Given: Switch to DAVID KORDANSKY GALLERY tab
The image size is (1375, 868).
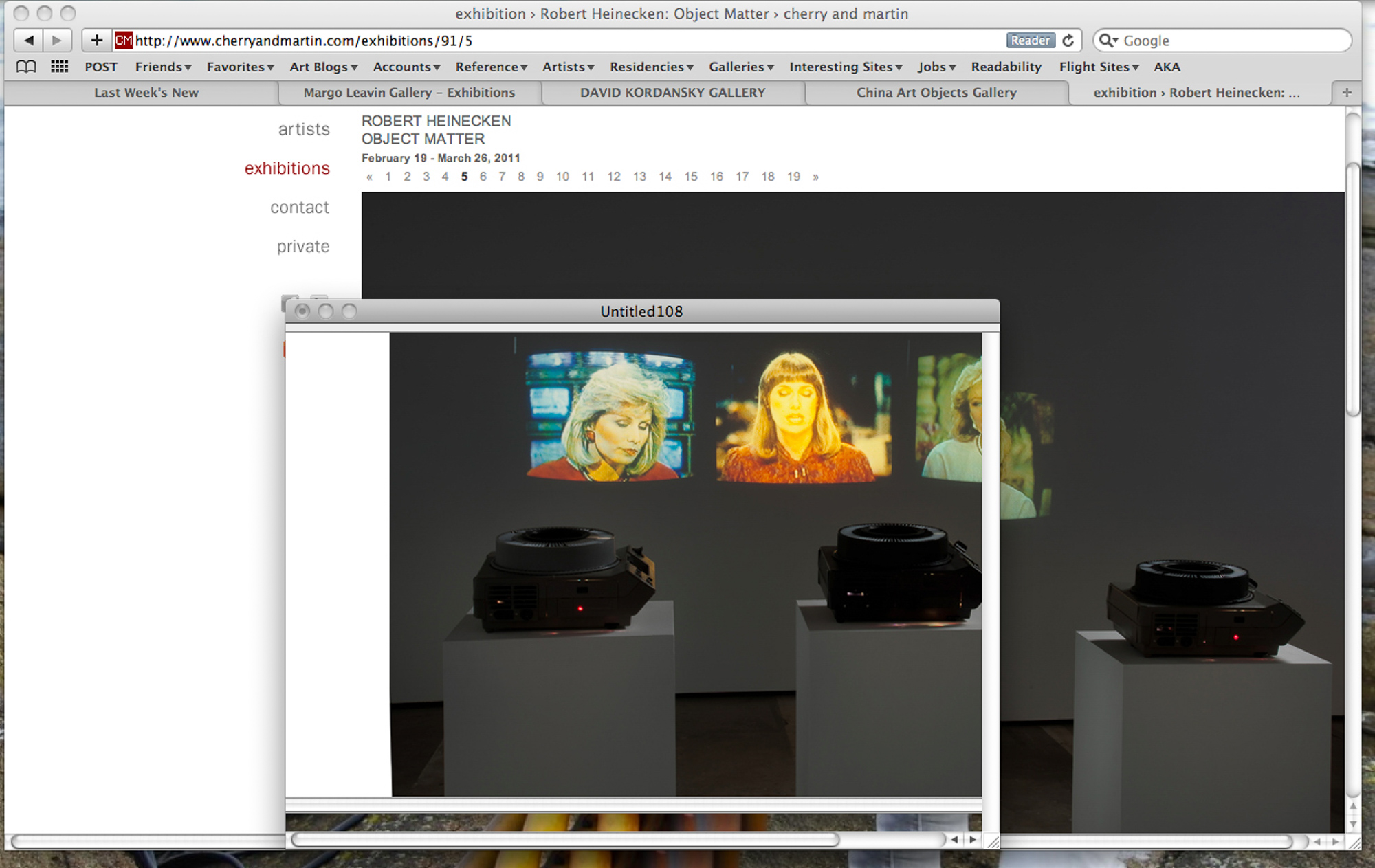Looking at the screenshot, I should [x=672, y=92].
